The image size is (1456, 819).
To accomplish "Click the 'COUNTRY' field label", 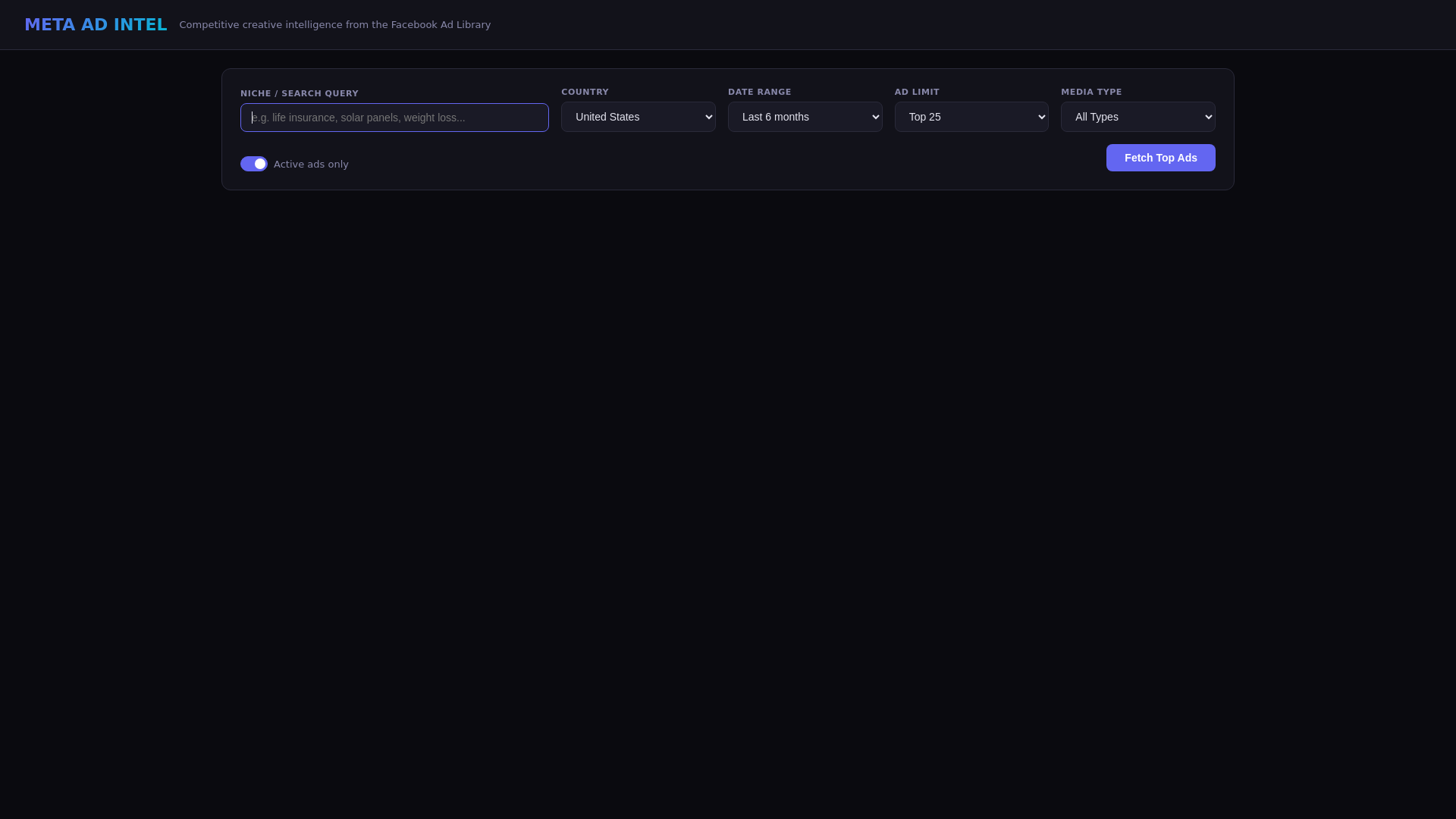I will coord(585,92).
